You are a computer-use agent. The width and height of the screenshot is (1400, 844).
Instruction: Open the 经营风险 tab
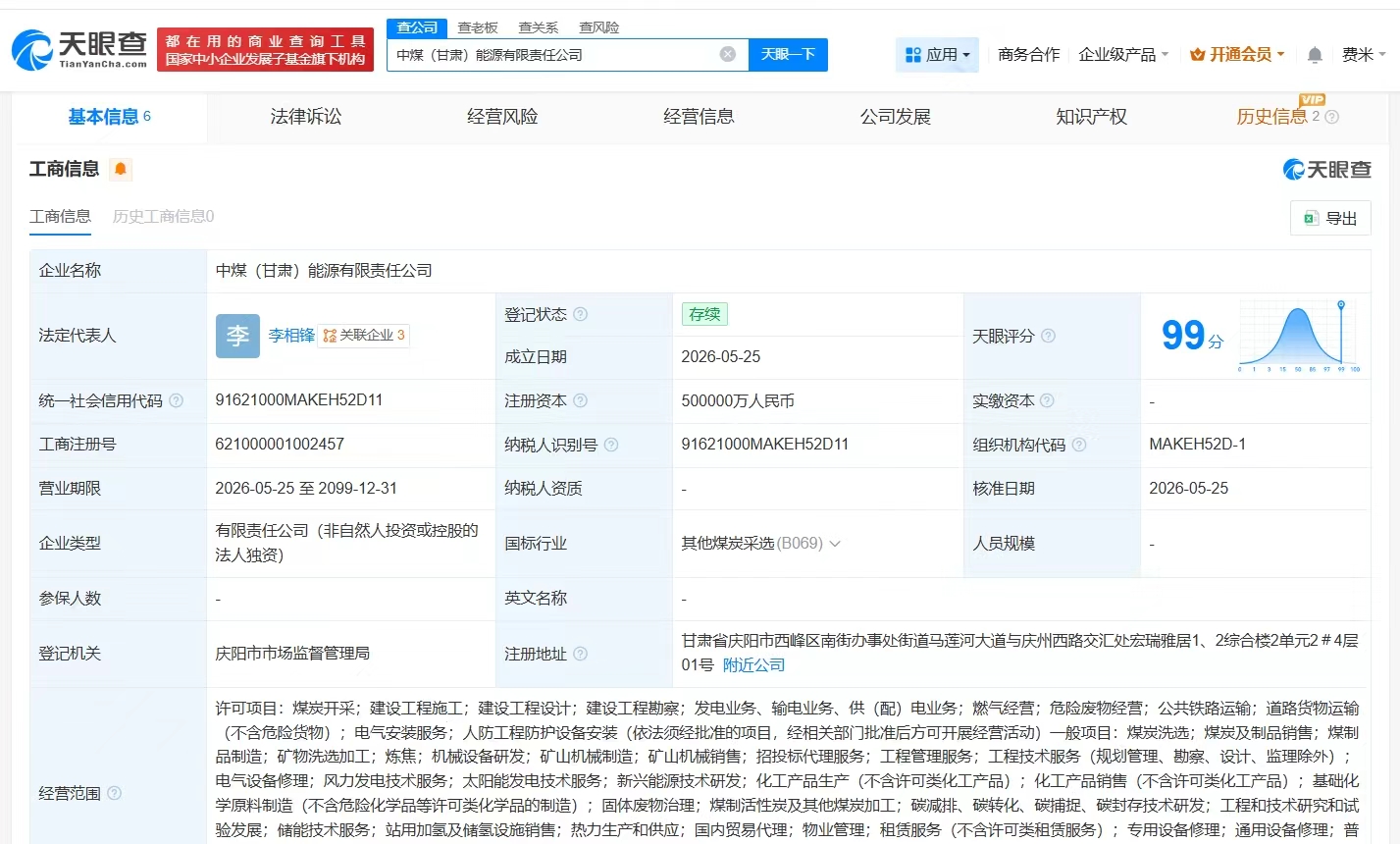pos(502,117)
